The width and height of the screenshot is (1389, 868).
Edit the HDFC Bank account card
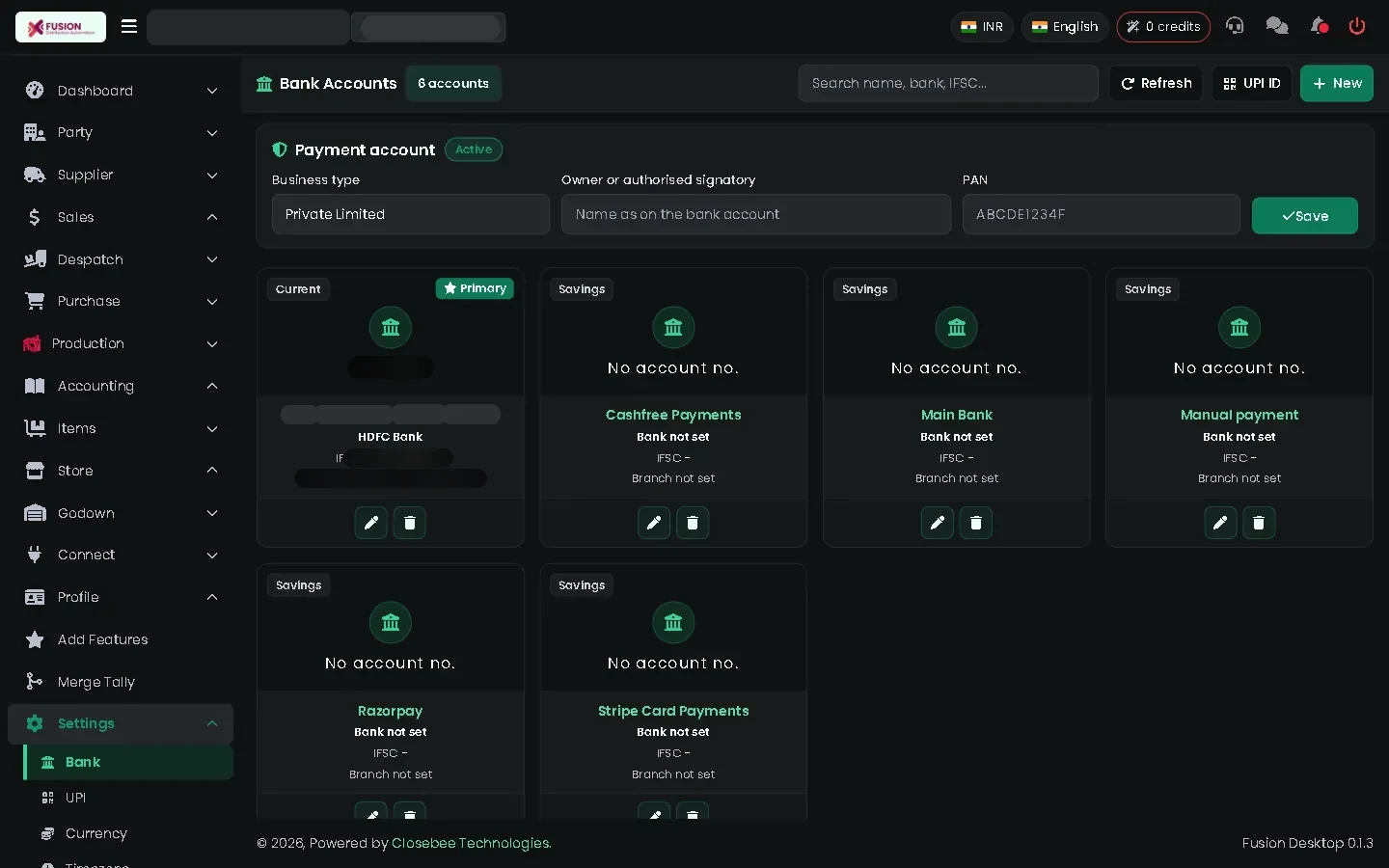371,523
